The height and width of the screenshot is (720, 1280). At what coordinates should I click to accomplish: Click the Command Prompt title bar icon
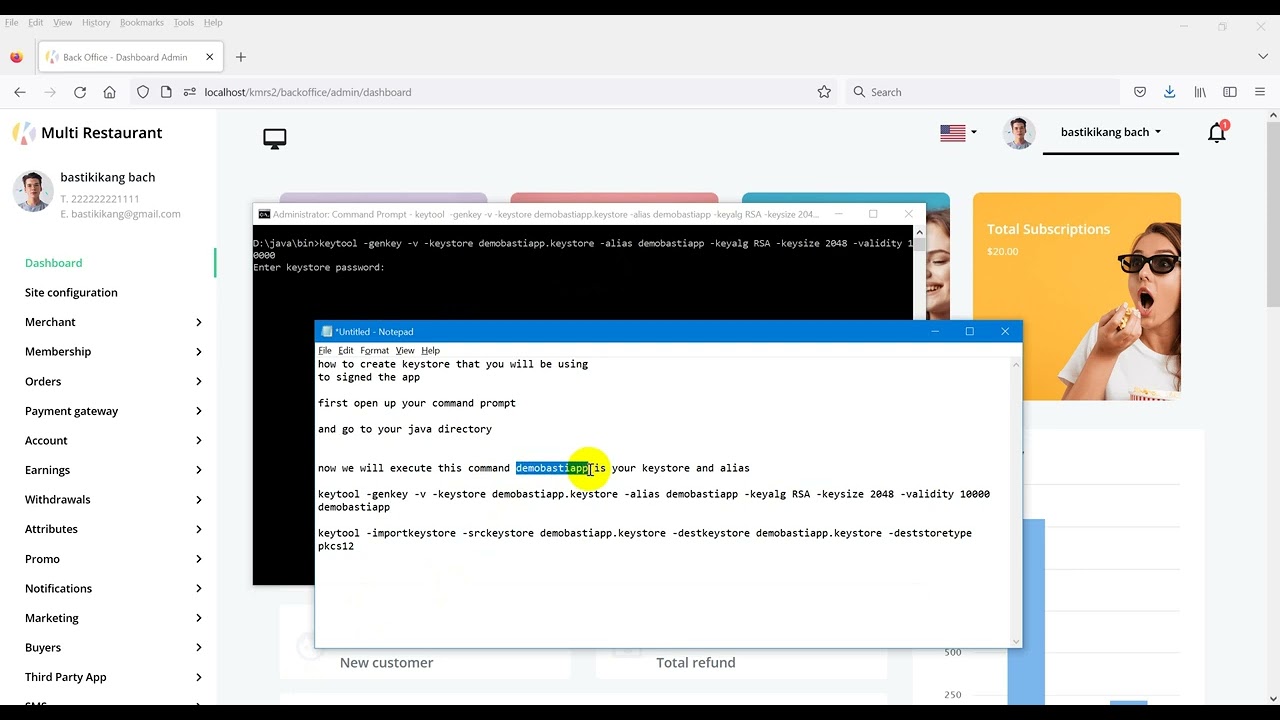tap(264, 214)
